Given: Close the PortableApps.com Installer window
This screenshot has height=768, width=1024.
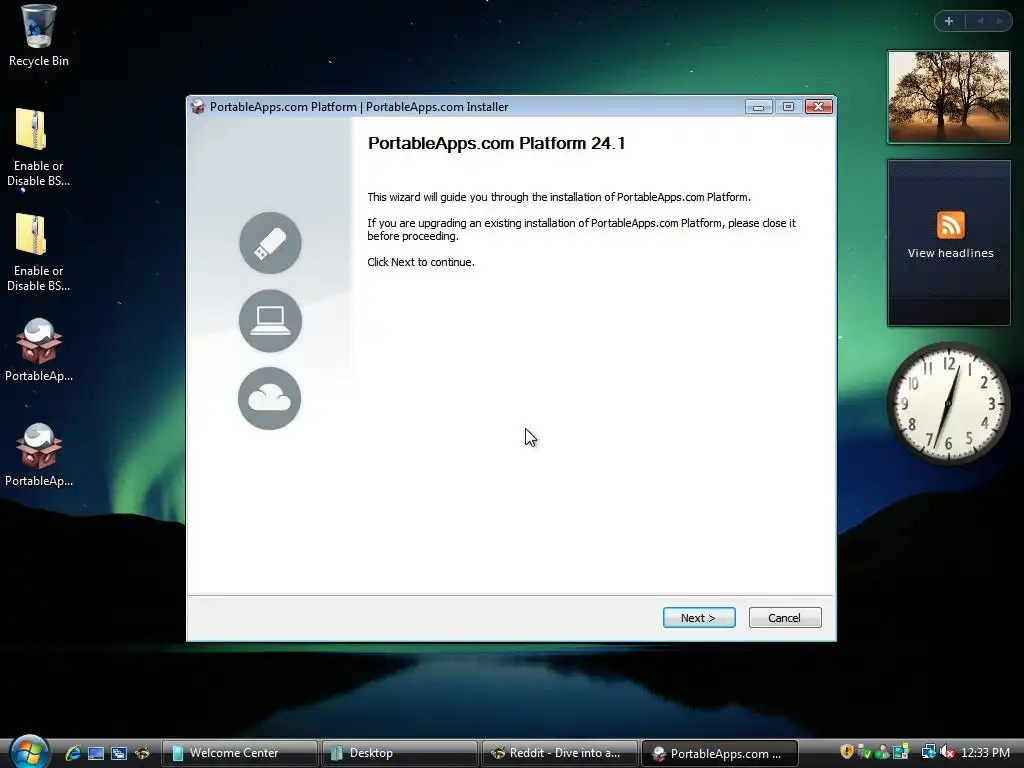Looking at the screenshot, I should coord(818,106).
